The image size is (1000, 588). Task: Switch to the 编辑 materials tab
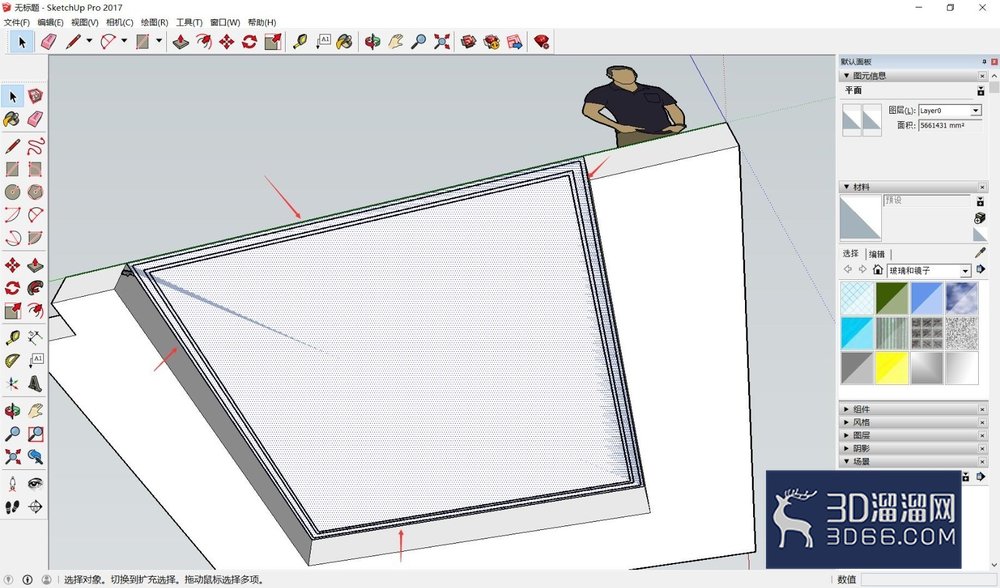coord(877,254)
